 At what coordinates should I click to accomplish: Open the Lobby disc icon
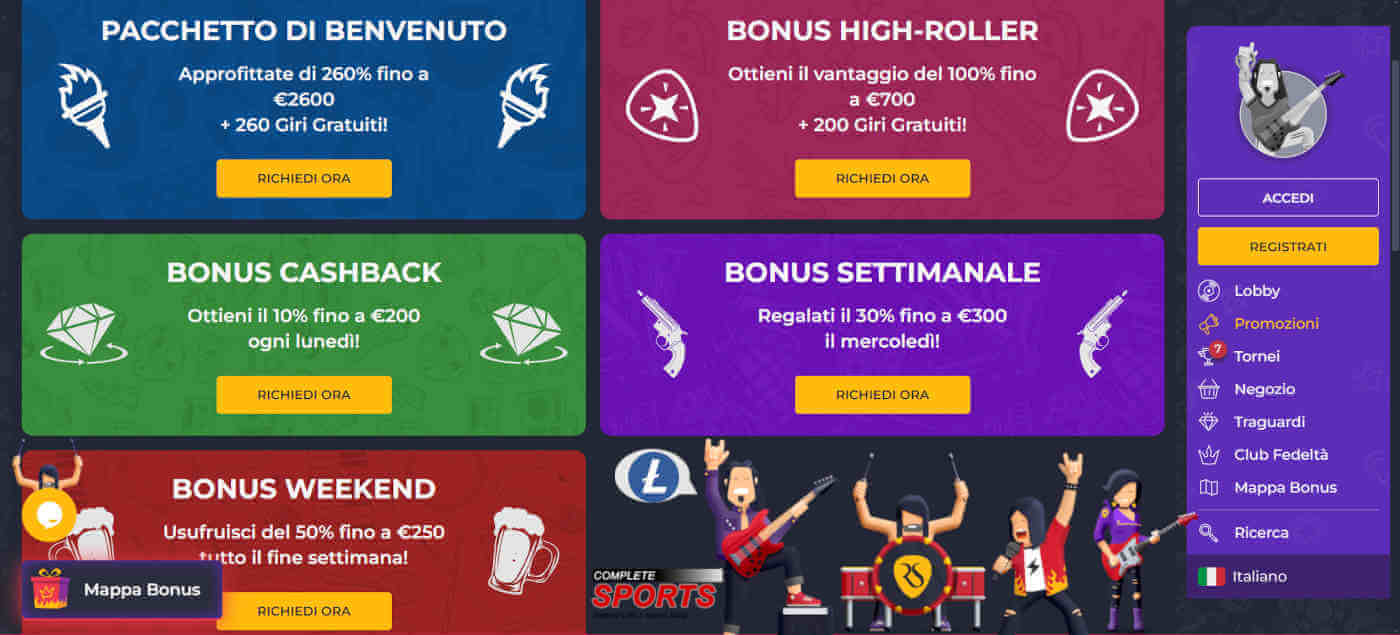pos(1209,291)
